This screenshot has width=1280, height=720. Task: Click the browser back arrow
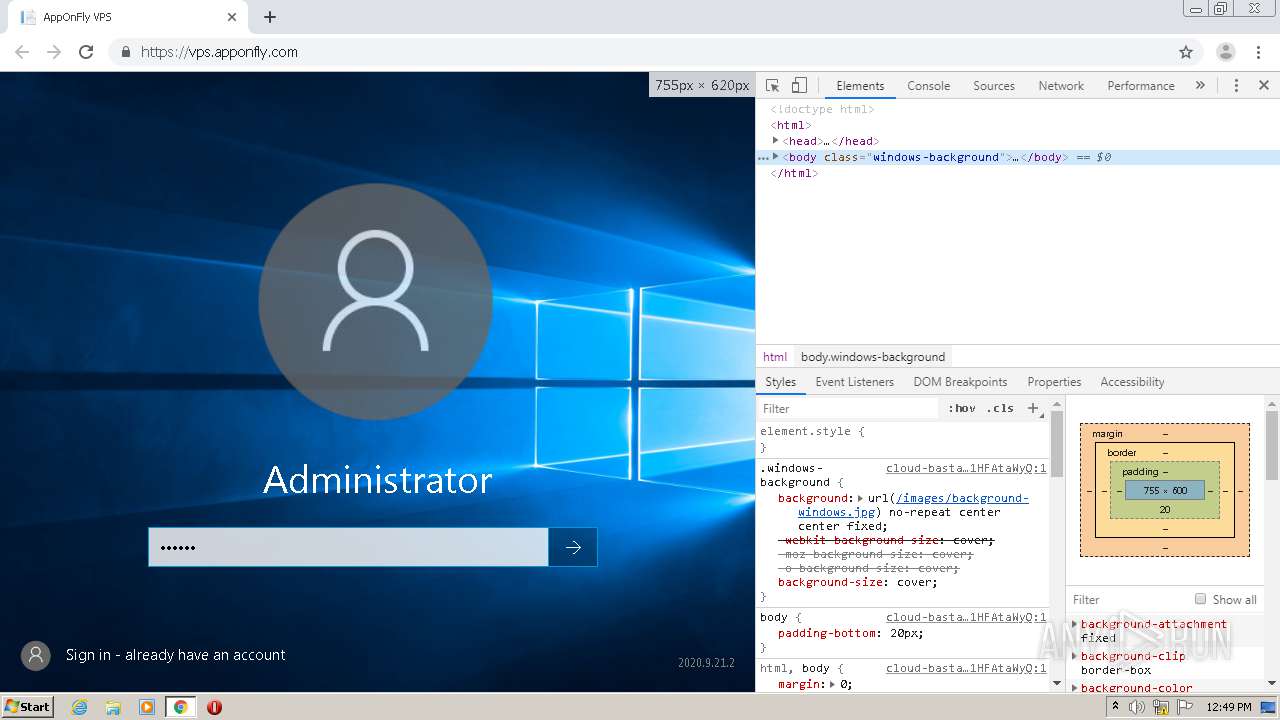(x=22, y=52)
